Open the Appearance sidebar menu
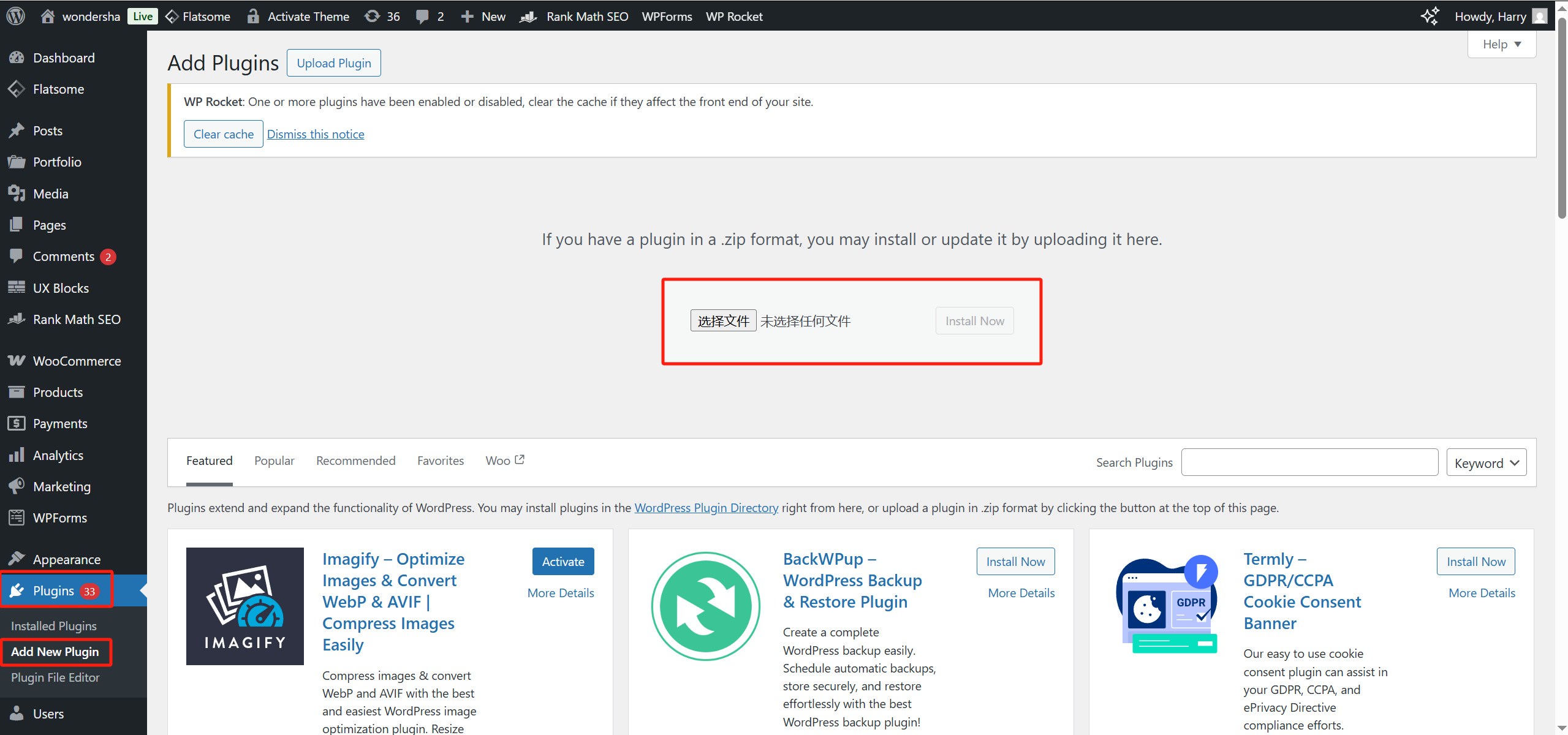This screenshot has width=1568, height=735. 66,559
